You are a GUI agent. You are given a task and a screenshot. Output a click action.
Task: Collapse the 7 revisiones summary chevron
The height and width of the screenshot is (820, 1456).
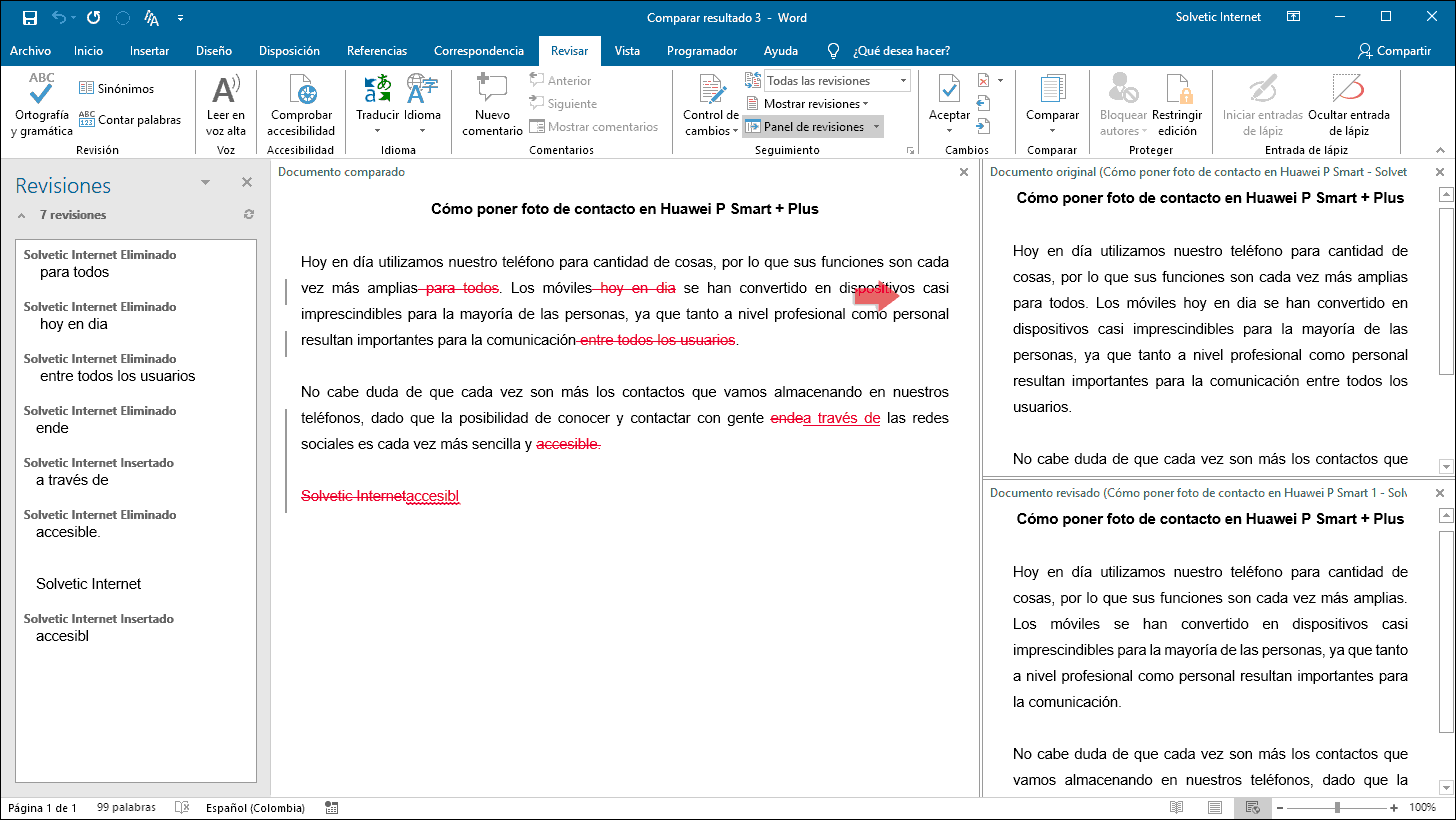point(22,215)
